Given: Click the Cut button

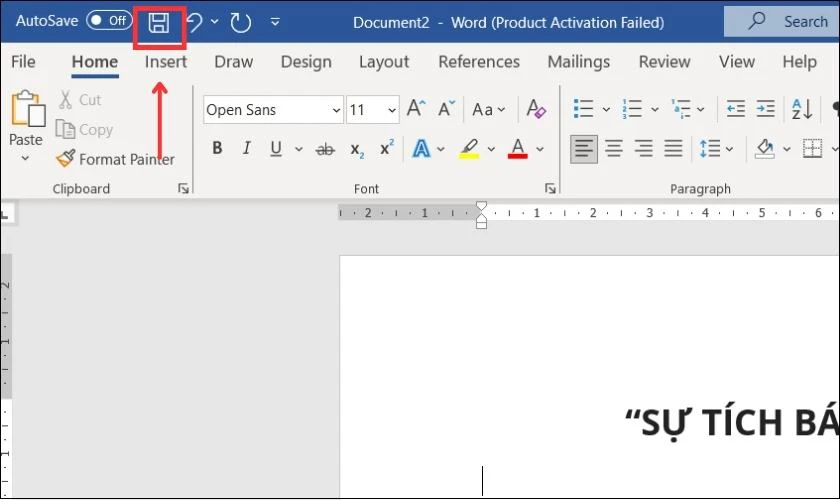Looking at the screenshot, I should click(80, 100).
